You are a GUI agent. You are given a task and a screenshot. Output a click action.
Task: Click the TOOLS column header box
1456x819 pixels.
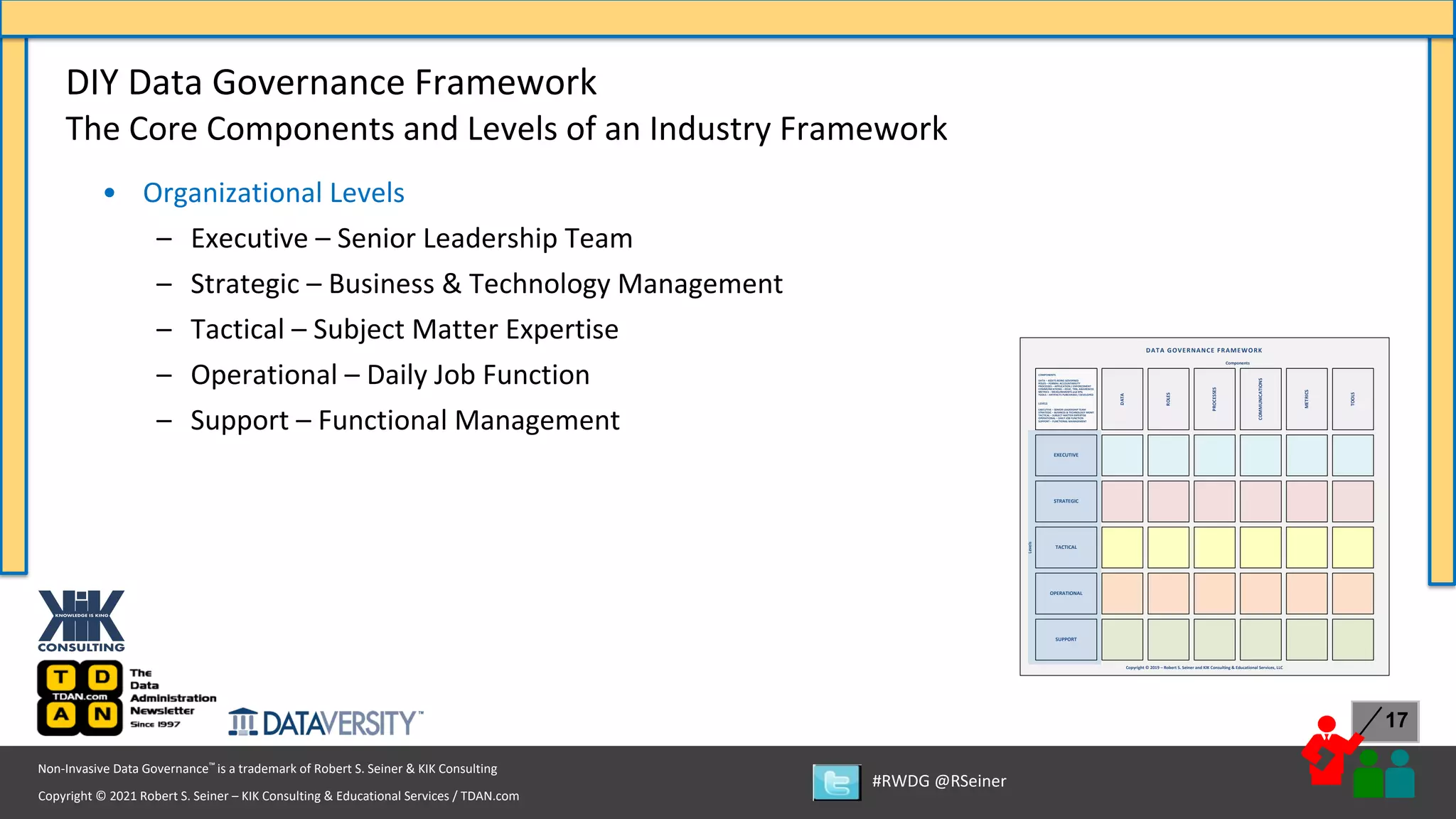[1352, 399]
